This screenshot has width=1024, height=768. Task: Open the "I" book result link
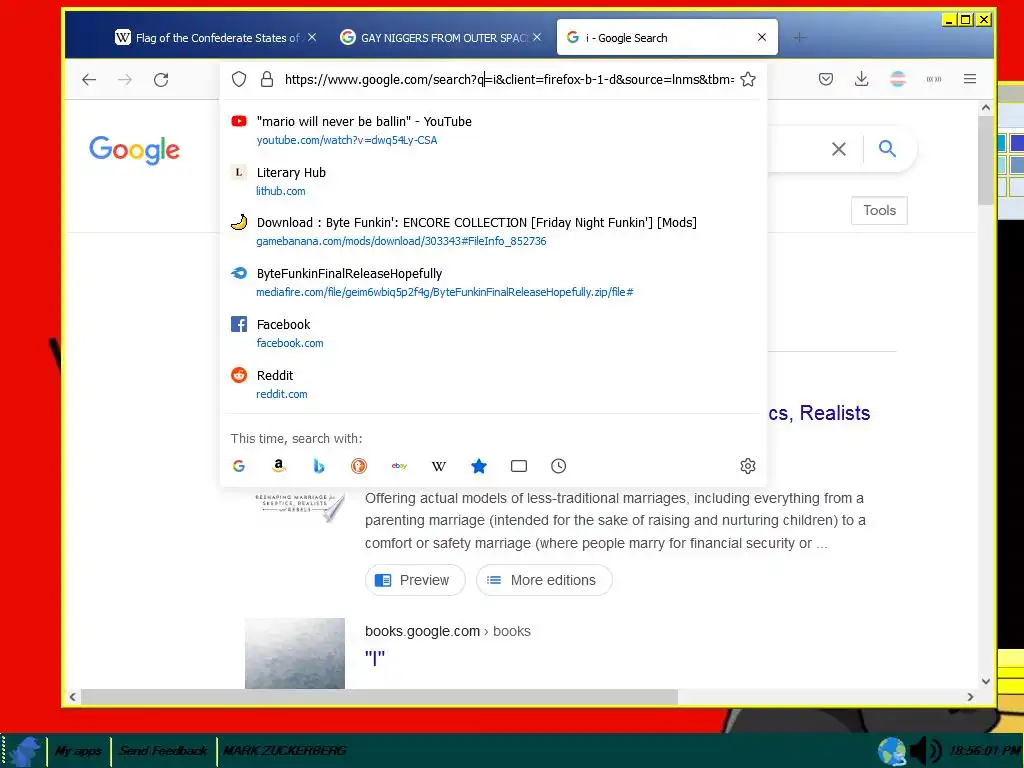click(x=375, y=658)
